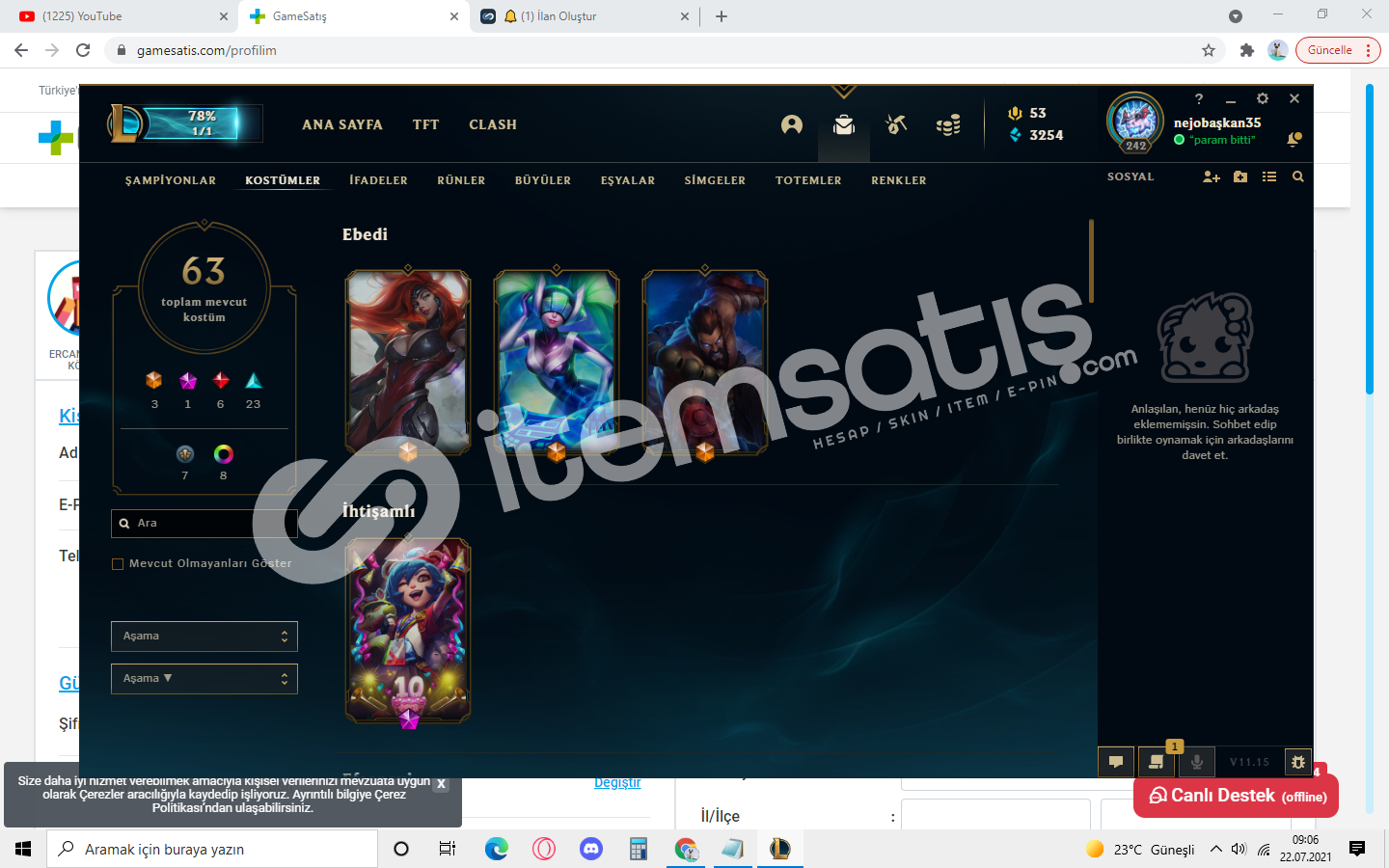This screenshot has width=1389, height=868.
Task: Click the add friend icon
Action: click(x=1212, y=176)
